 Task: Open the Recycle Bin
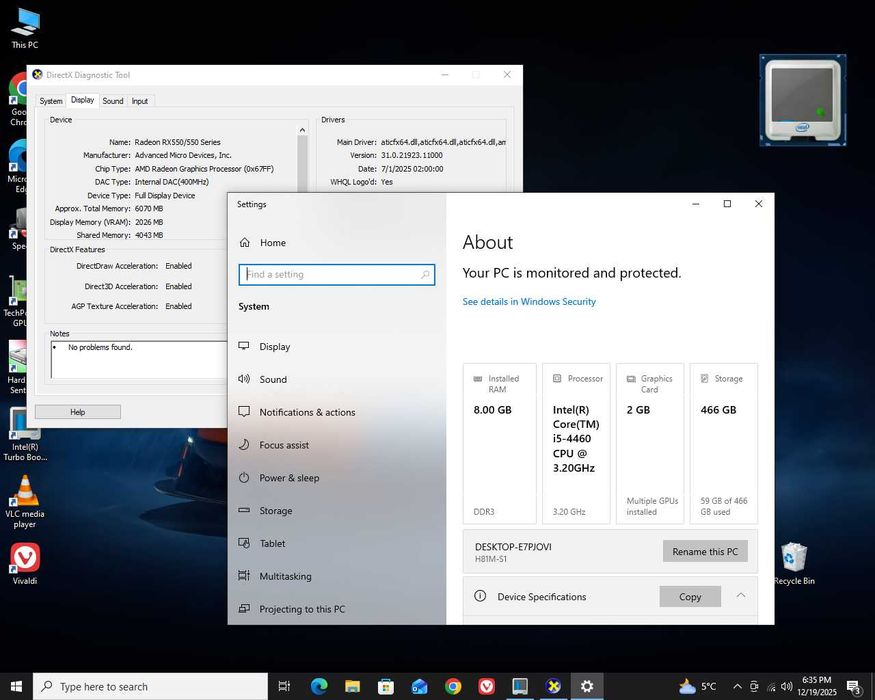pos(794,563)
